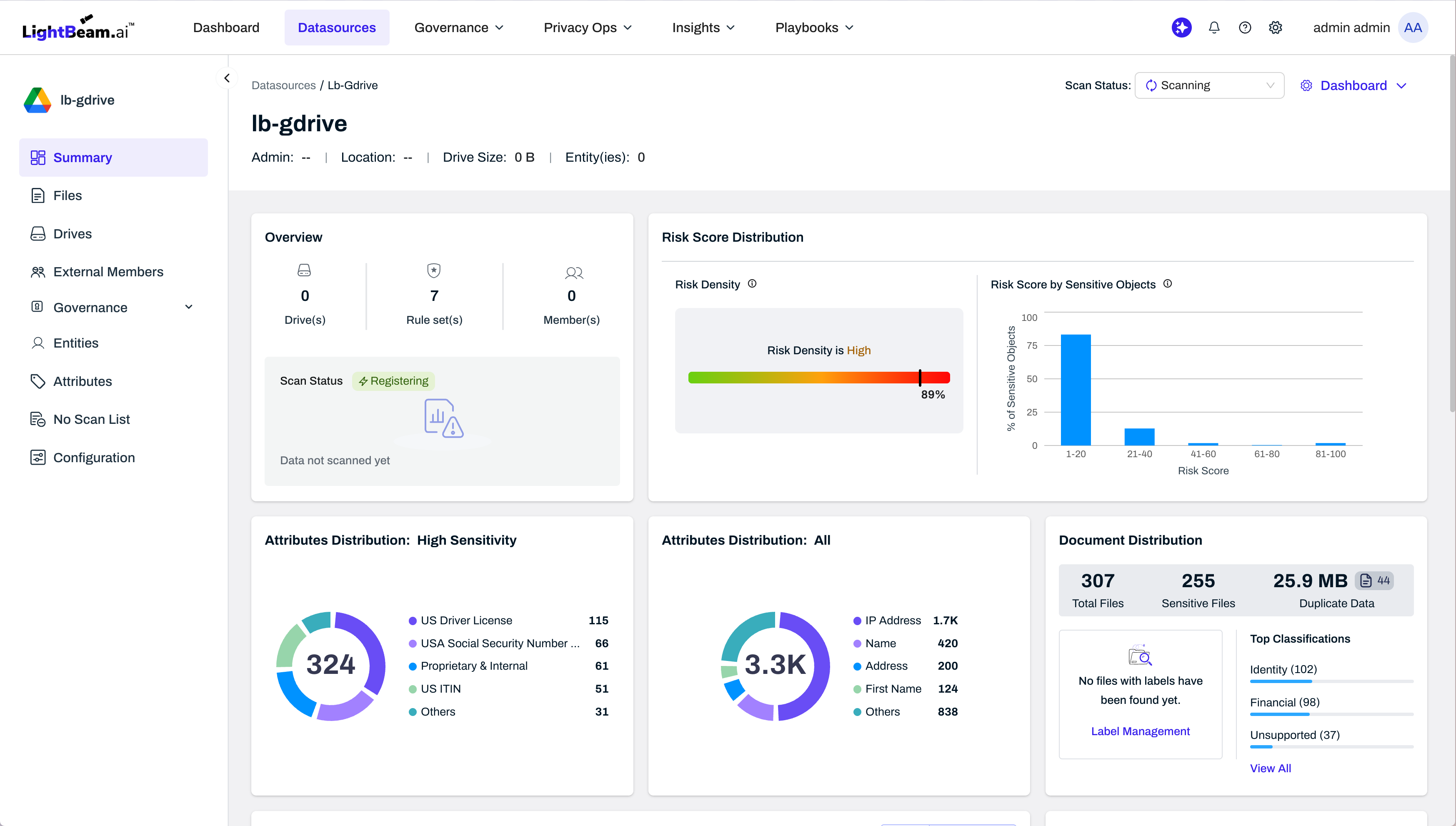The image size is (1456, 826).
Task: Click the Registering scan status badge
Action: [x=394, y=381]
